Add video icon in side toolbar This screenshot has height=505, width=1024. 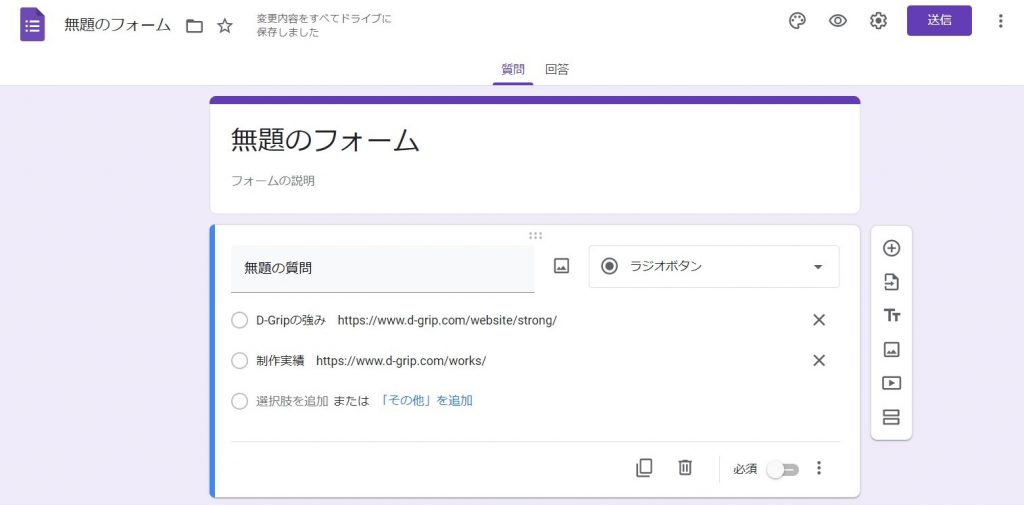click(891, 383)
